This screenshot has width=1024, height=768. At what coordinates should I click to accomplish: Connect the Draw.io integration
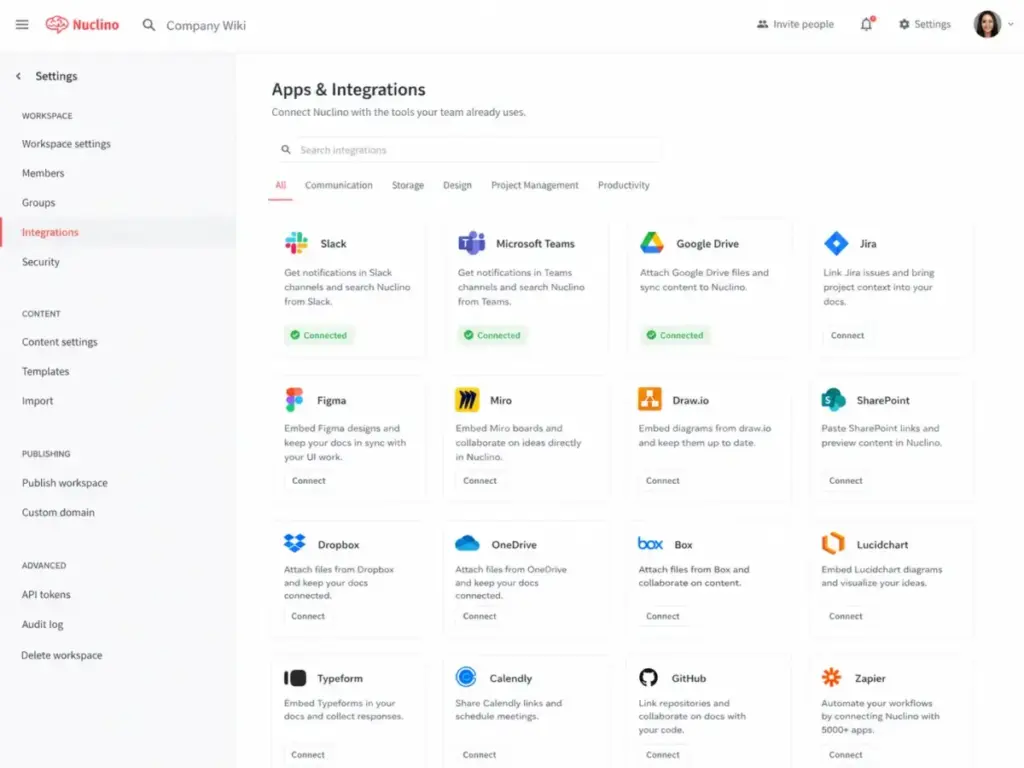663,481
